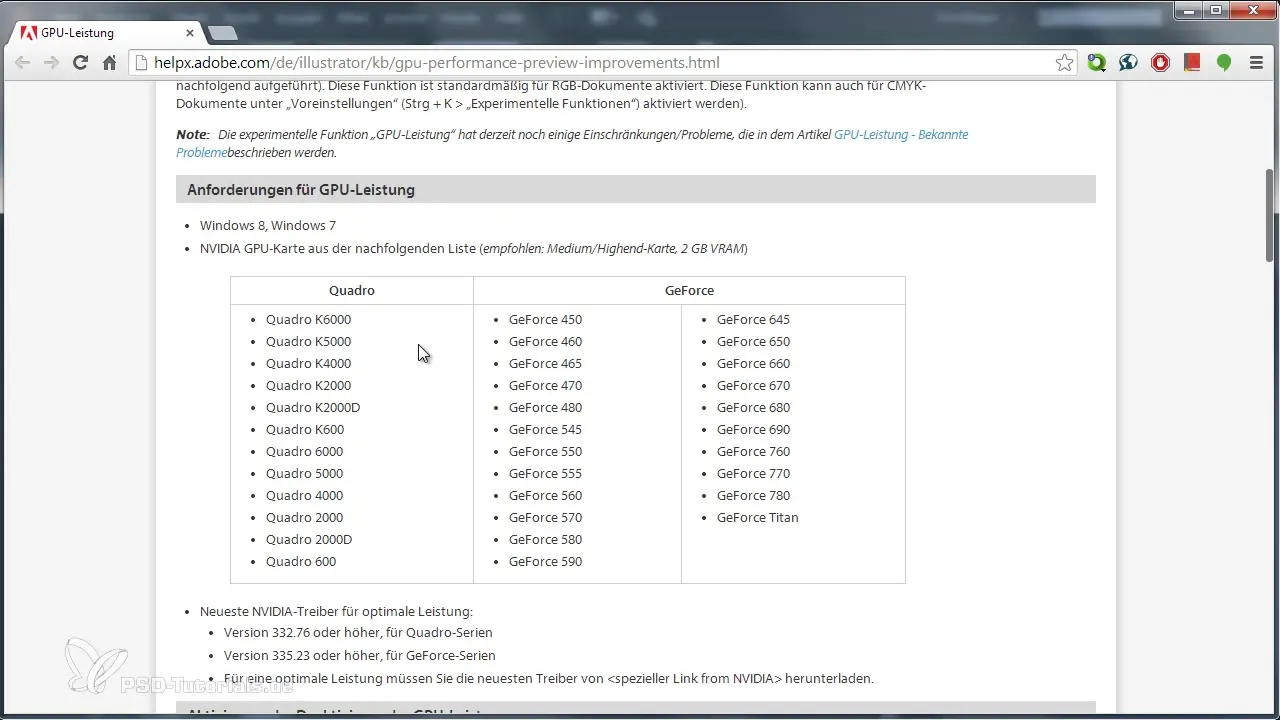
Task: Click GeForce 660 list entry
Action: 753,364
